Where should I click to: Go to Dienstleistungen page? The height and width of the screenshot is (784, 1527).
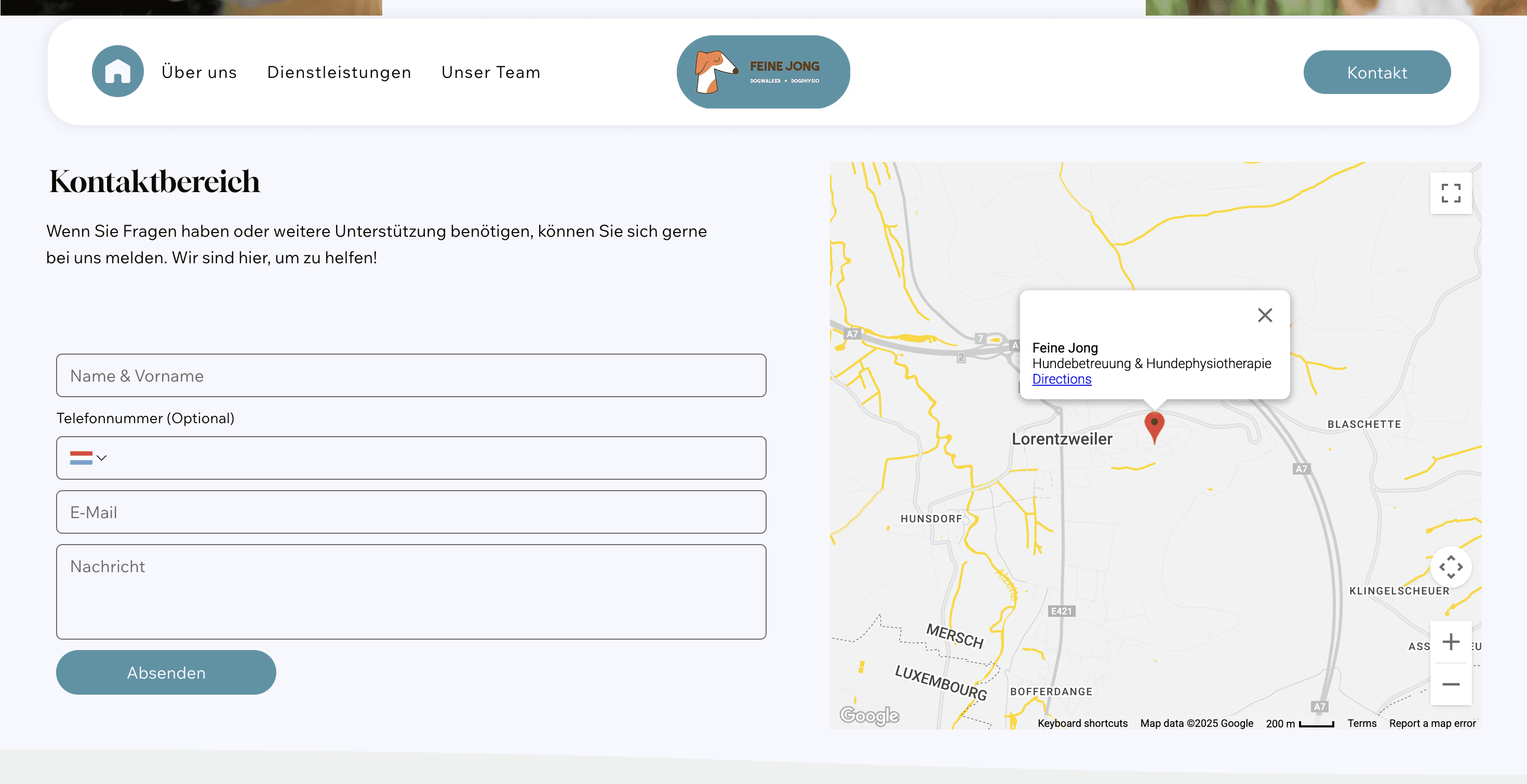pos(339,72)
